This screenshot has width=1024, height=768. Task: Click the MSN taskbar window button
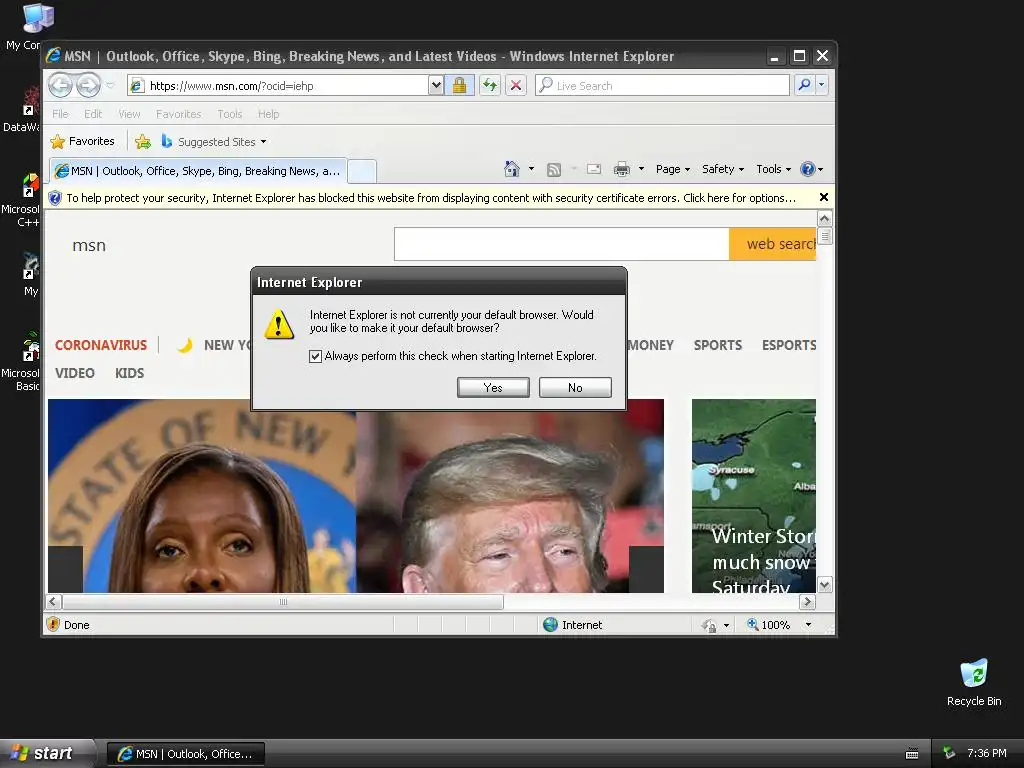186,754
